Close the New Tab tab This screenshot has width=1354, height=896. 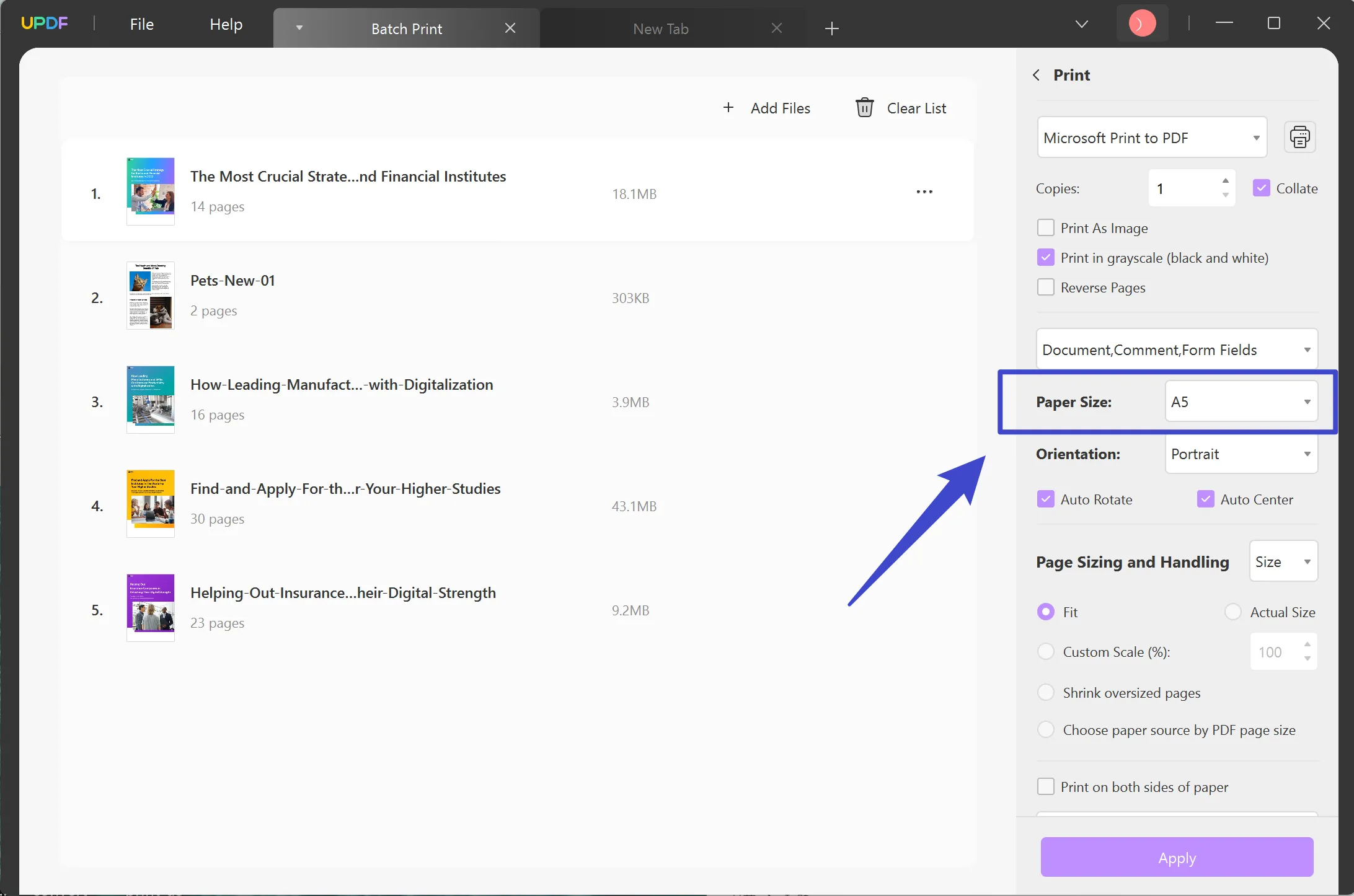click(776, 29)
